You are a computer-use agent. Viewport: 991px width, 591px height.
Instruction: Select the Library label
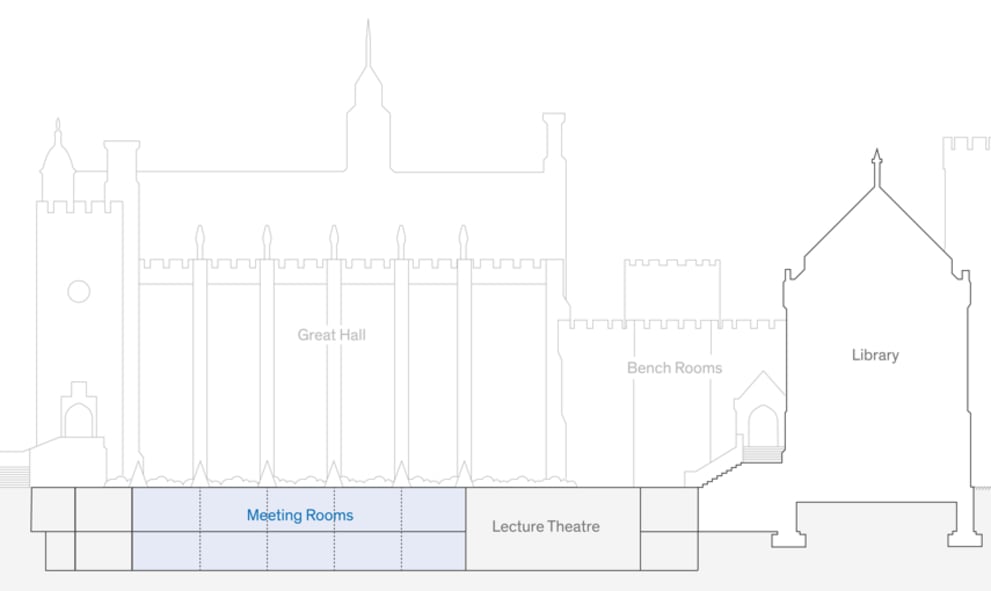(875, 355)
